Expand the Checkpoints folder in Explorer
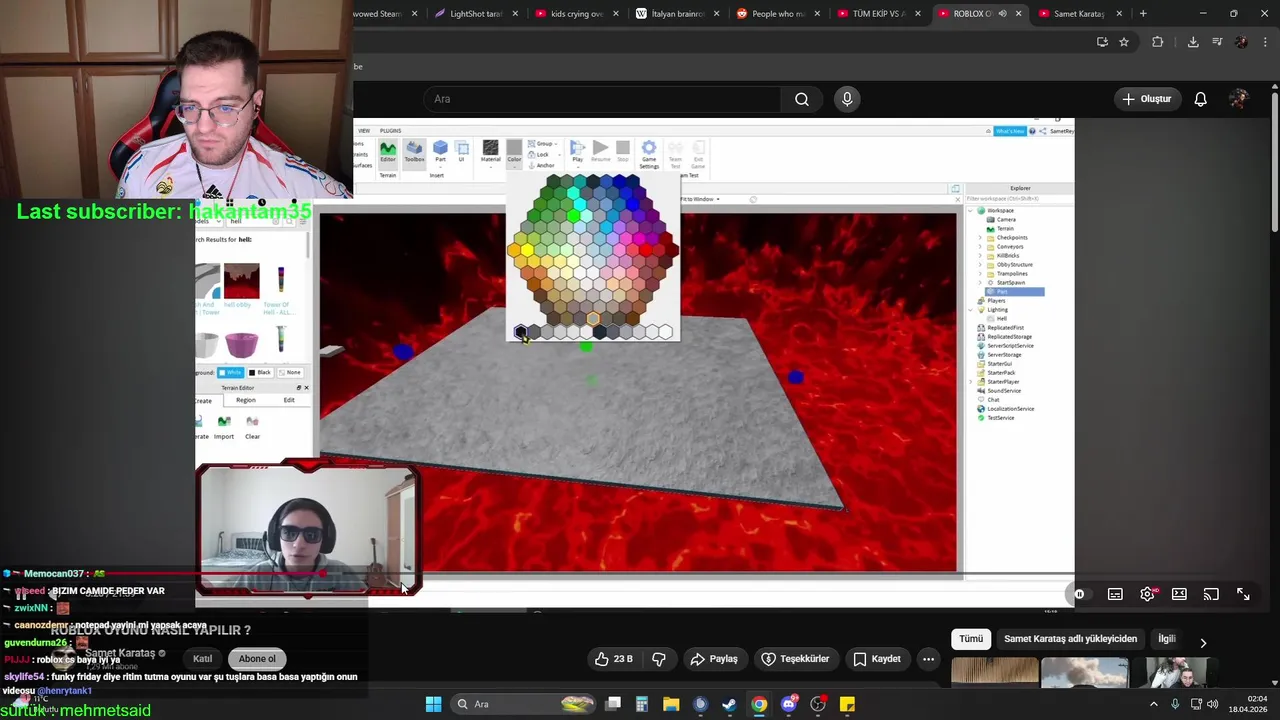This screenshot has height=720, width=1280. click(x=980, y=238)
